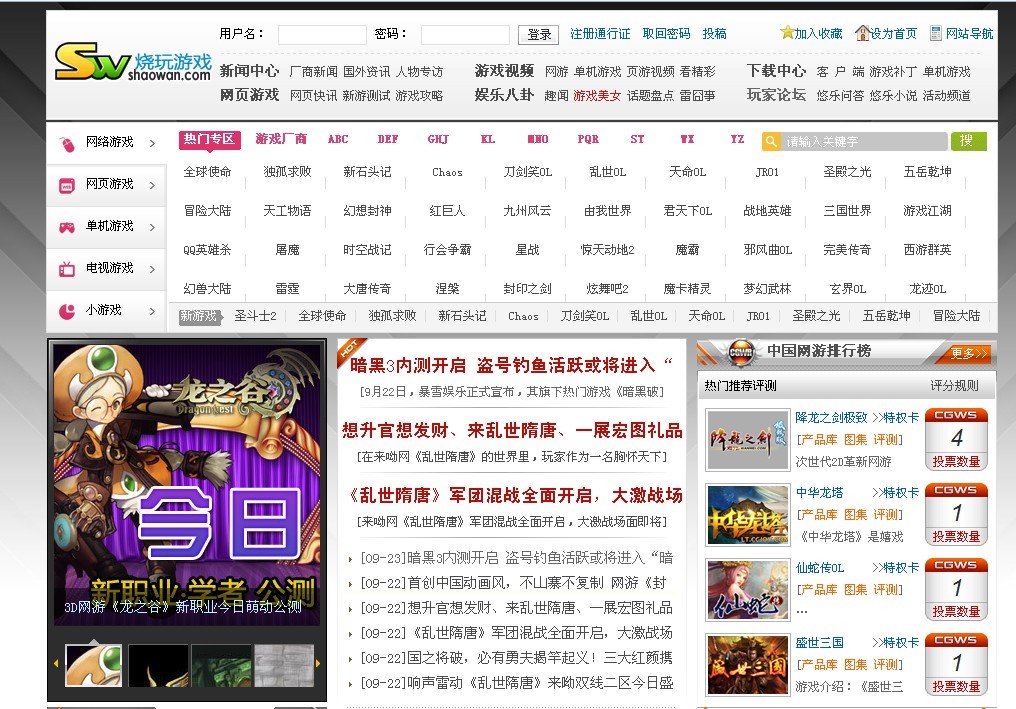The height and width of the screenshot is (709, 1016).
Task: Open the 下载中心 menu section
Action: point(776,71)
